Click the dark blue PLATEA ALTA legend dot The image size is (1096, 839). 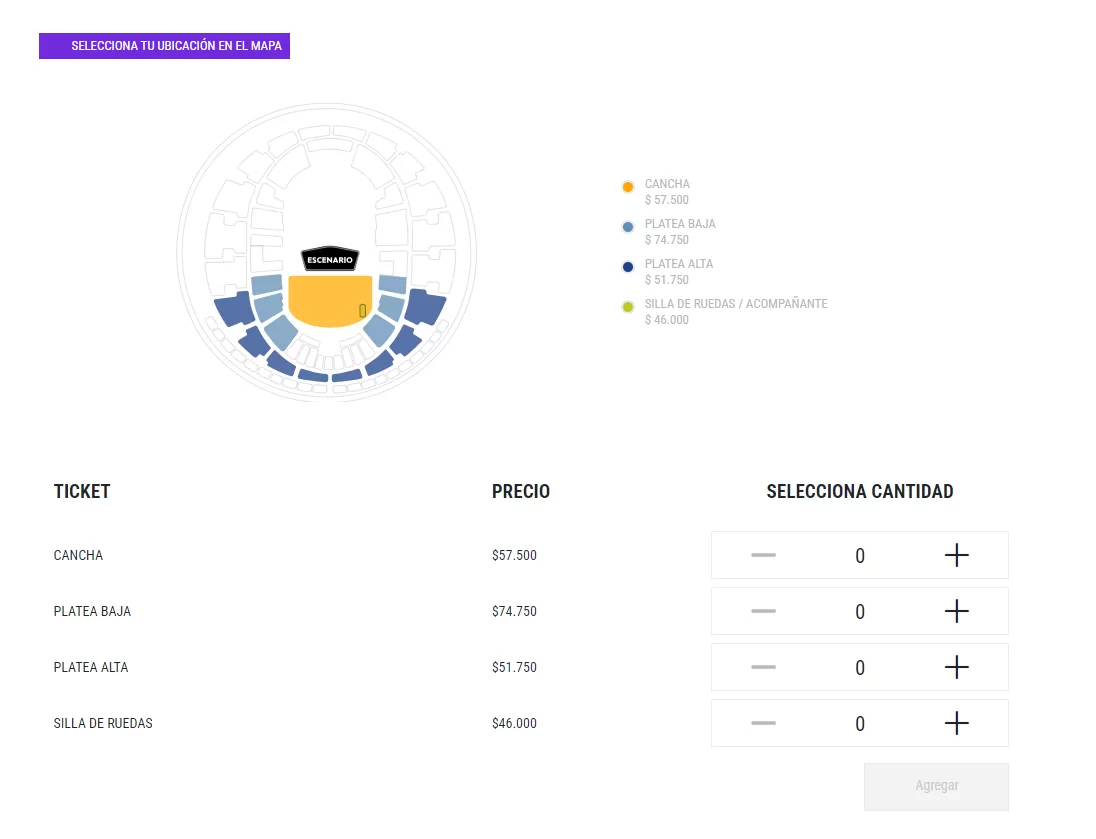(628, 267)
